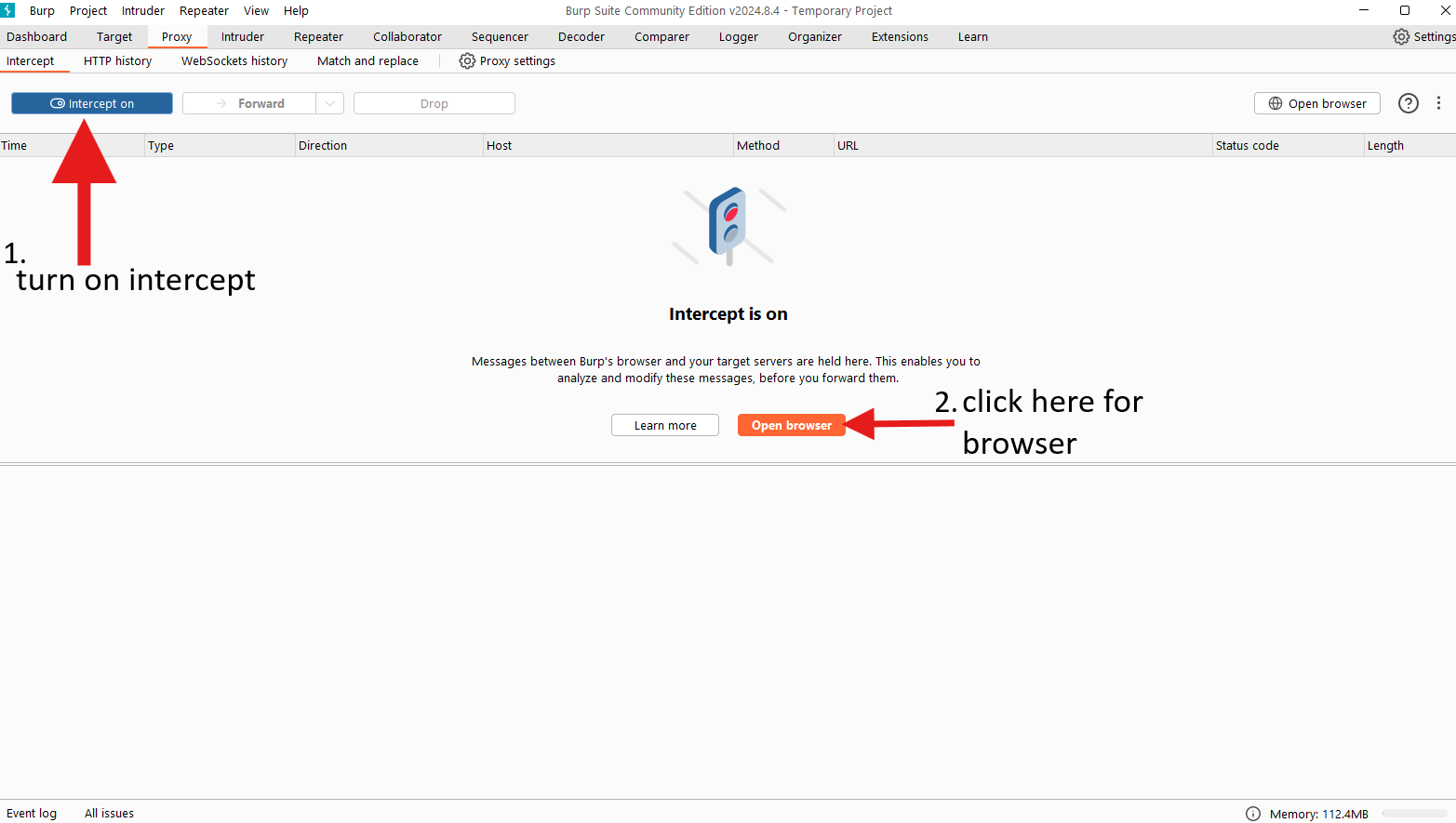
Task: Close the Burp Suite window
Action: [1446, 10]
